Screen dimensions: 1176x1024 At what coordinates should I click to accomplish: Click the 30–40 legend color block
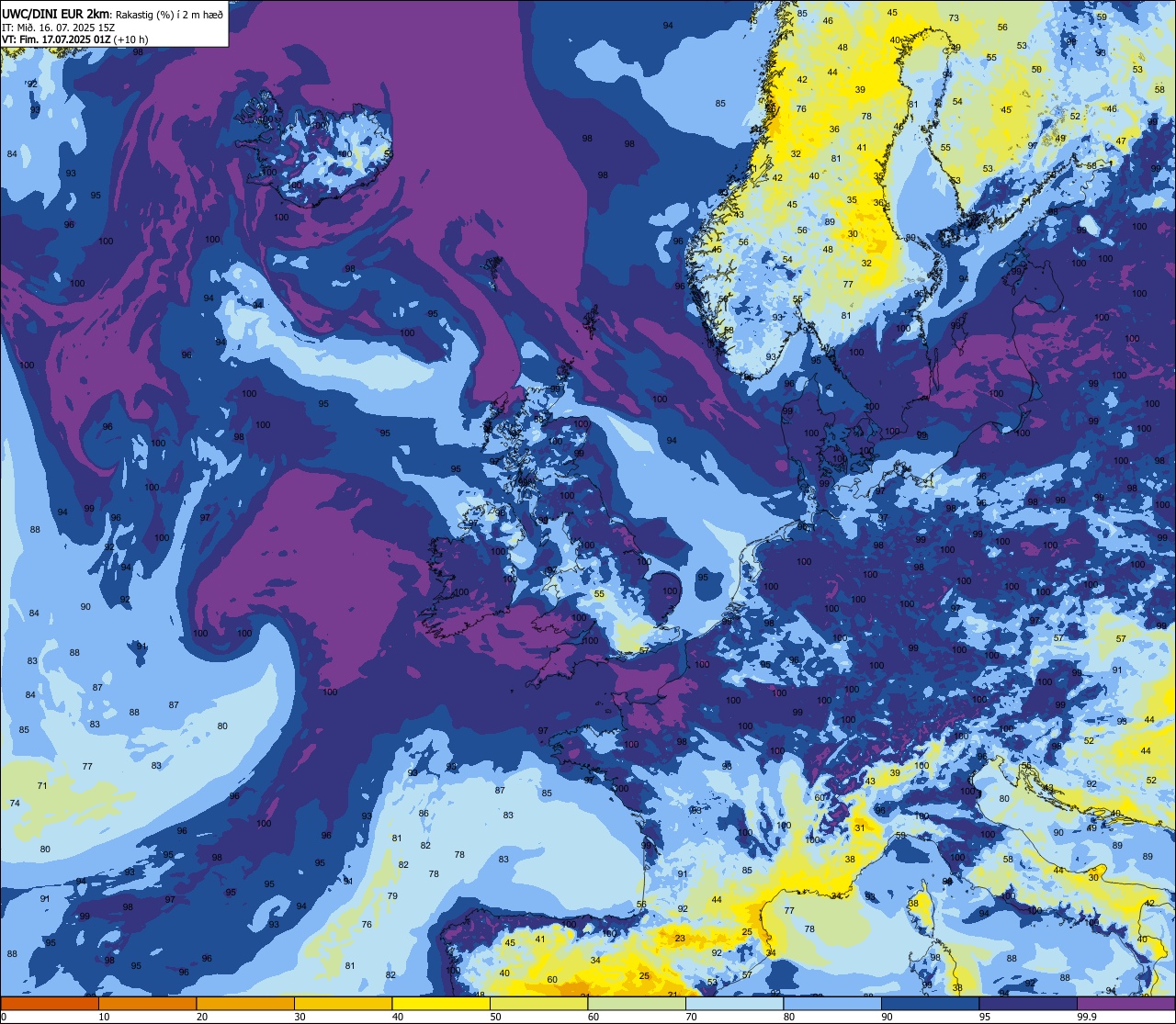343,1003
